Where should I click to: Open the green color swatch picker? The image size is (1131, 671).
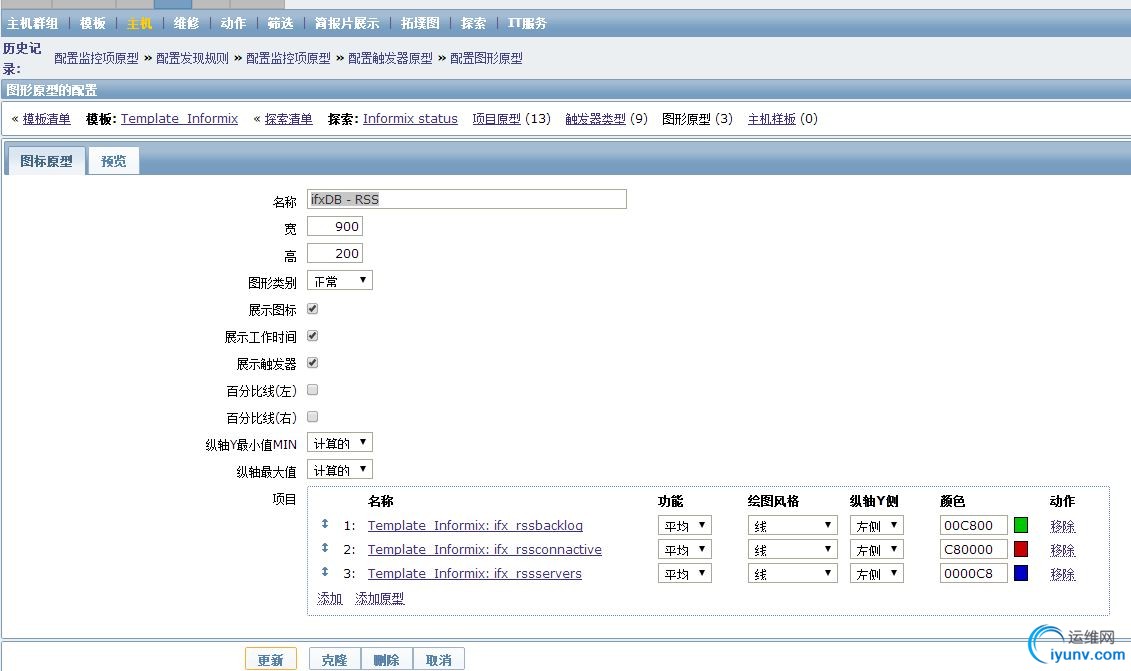coord(1021,525)
